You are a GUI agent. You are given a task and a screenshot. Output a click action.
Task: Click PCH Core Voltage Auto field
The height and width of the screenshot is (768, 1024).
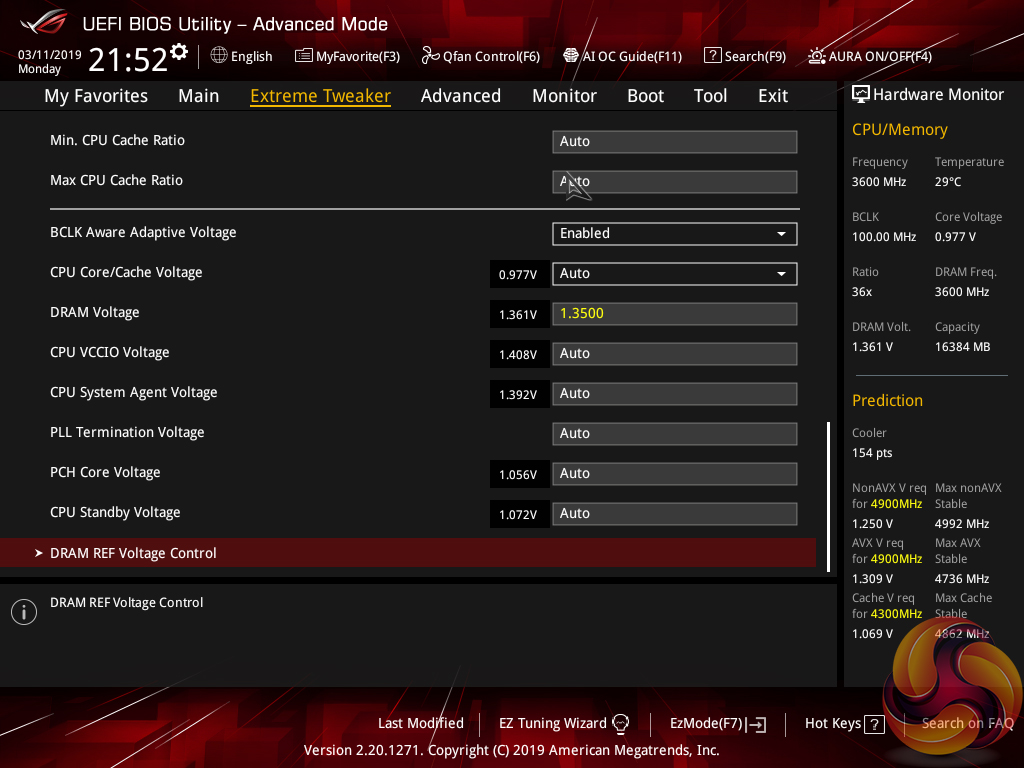tap(675, 473)
